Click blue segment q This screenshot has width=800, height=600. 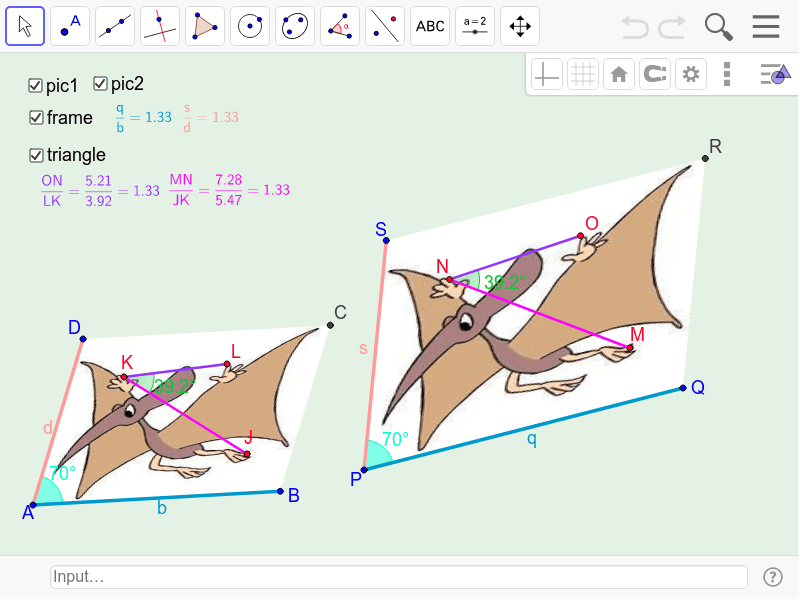(x=523, y=429)
